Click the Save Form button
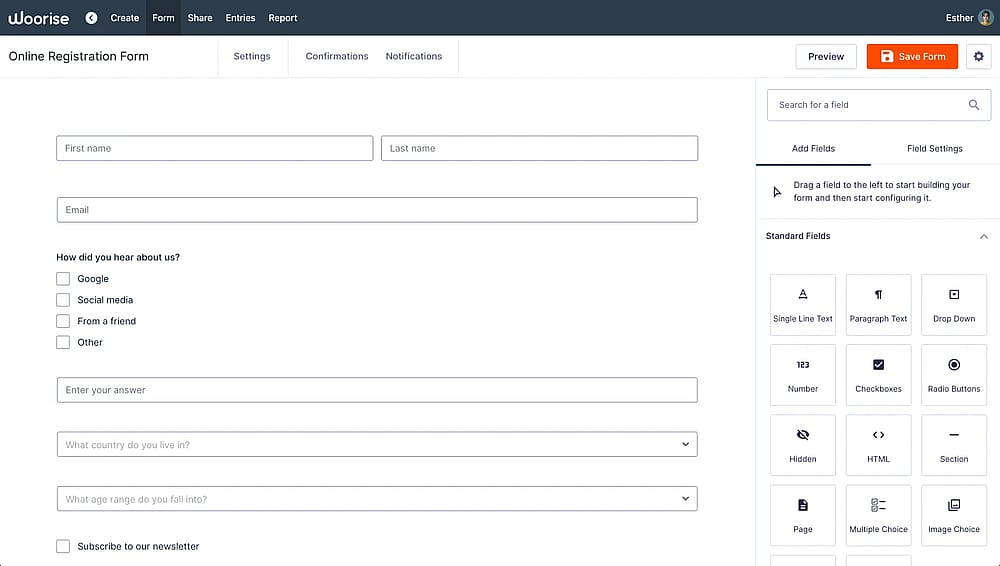Image resolution: width=1000 pixels, height=566 pixels. pos(912,56)
